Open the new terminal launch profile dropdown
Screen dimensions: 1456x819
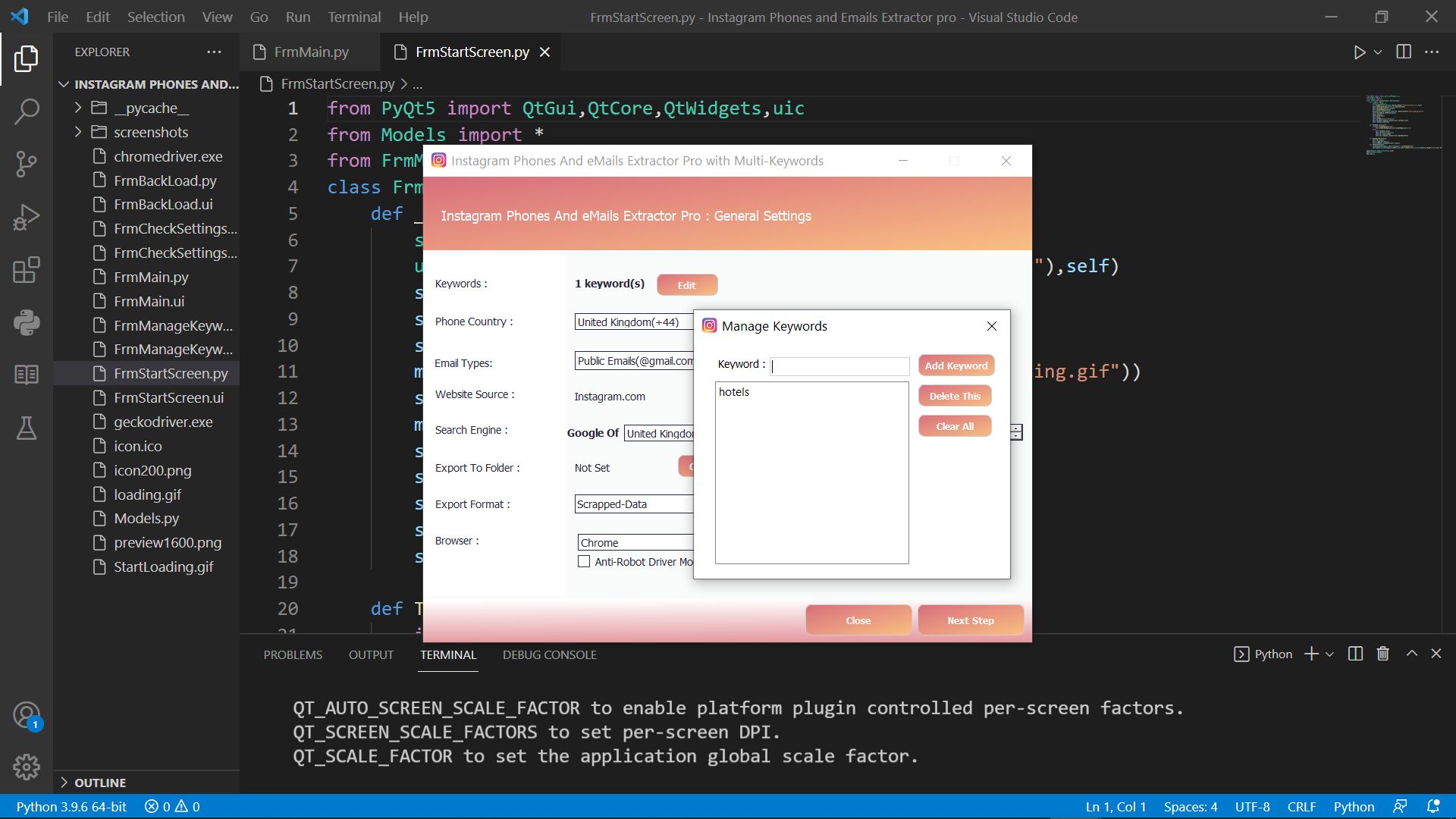pos(1329,654)
